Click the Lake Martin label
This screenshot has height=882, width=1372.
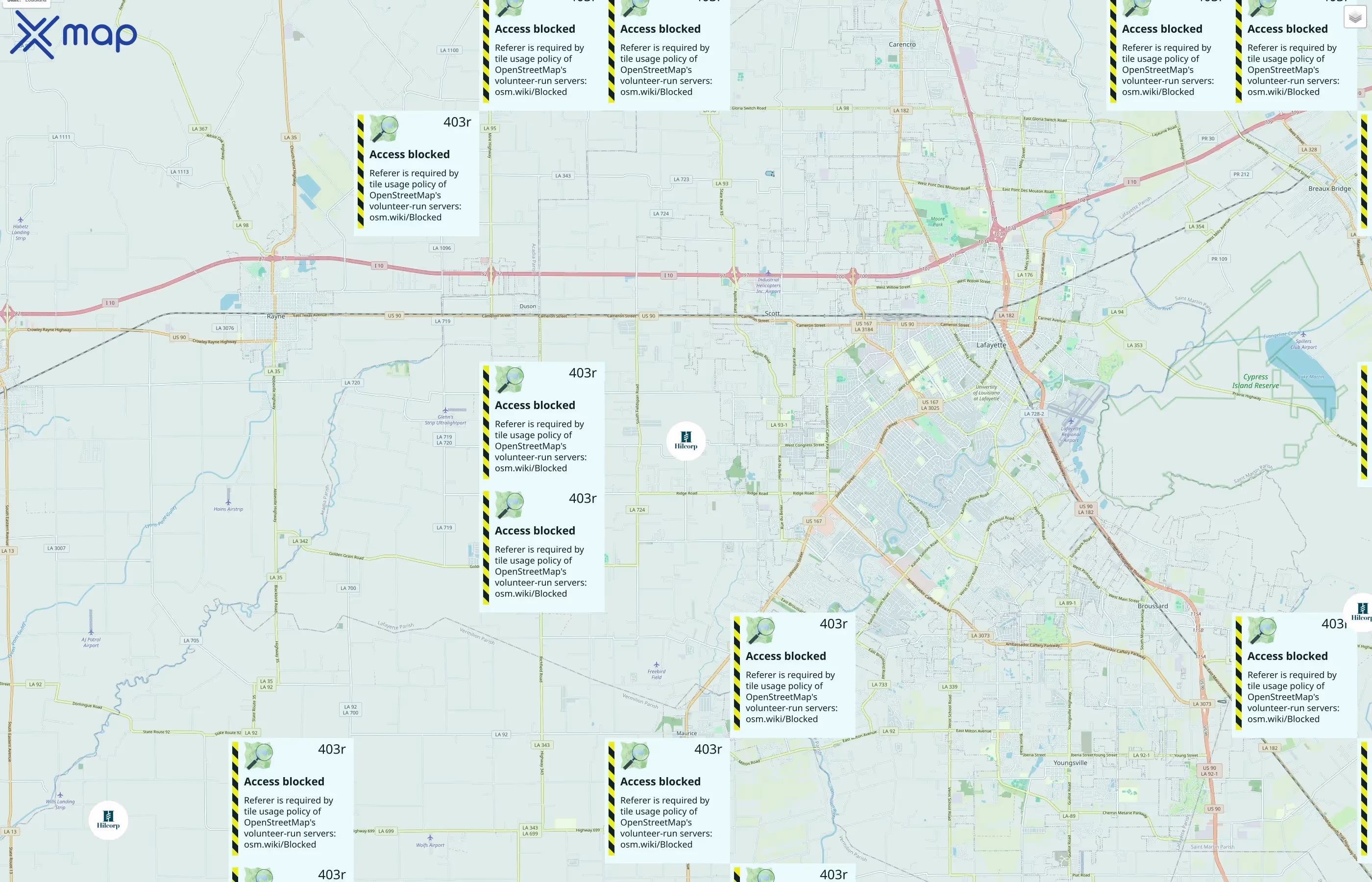tap(1311, 377)
